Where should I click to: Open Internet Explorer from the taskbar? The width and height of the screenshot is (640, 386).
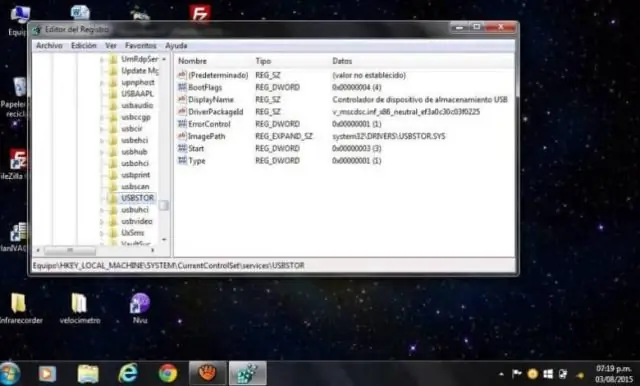click(128, 373)
